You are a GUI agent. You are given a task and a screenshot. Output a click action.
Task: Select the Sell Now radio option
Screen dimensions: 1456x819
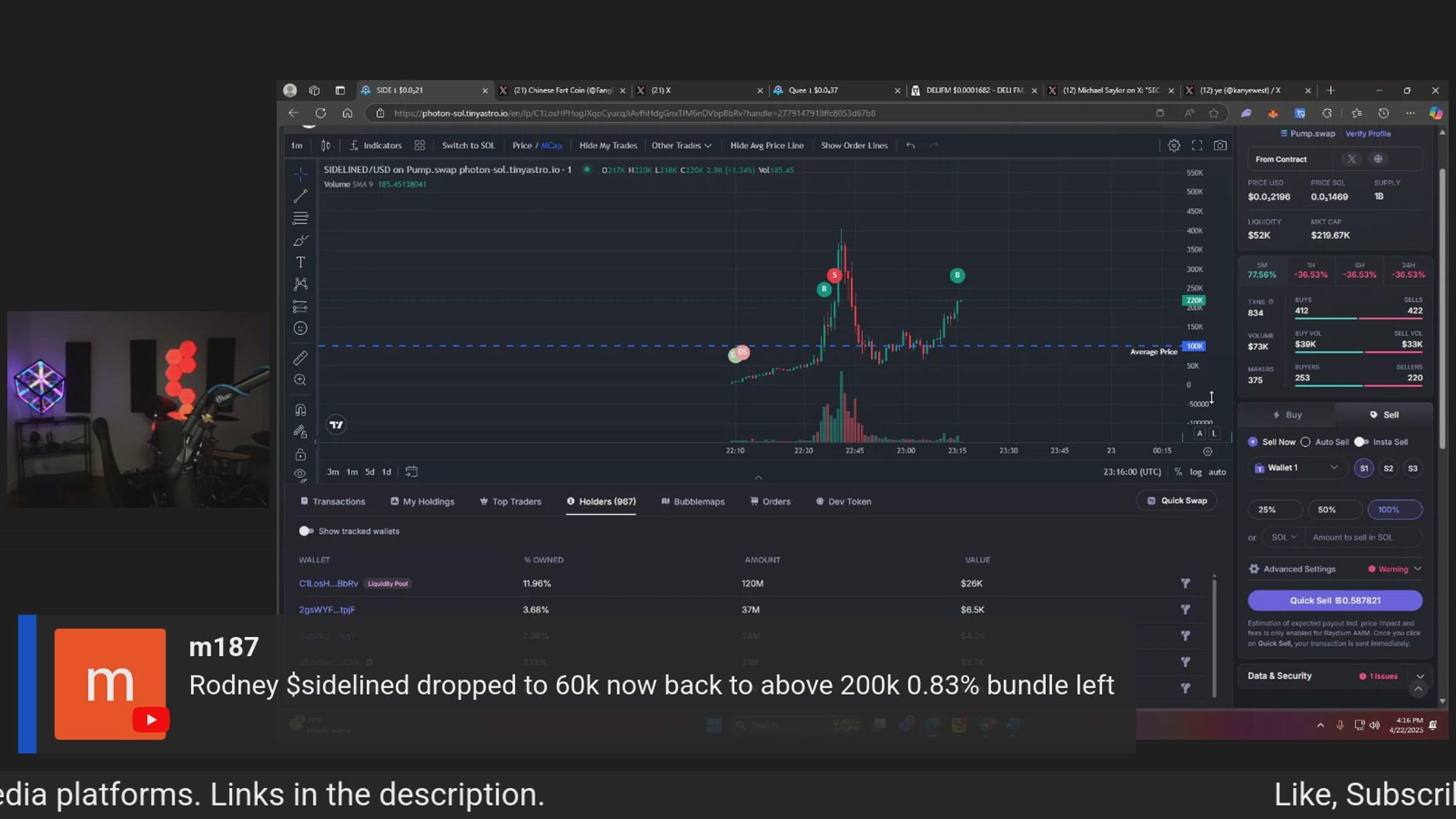[1253, 442]
